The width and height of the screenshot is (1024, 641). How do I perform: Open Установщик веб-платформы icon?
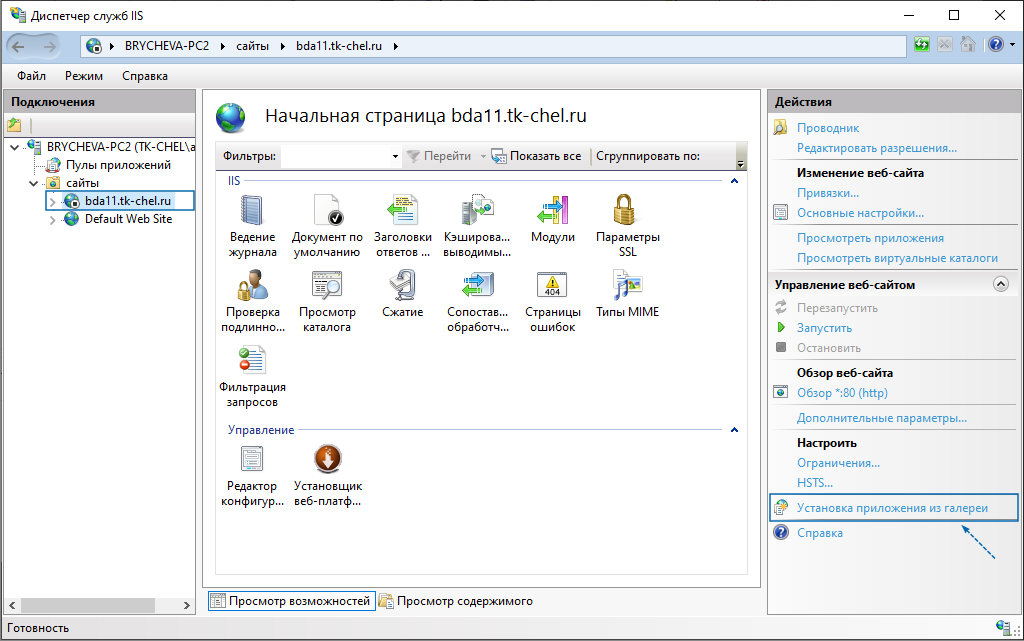(327, 475)
